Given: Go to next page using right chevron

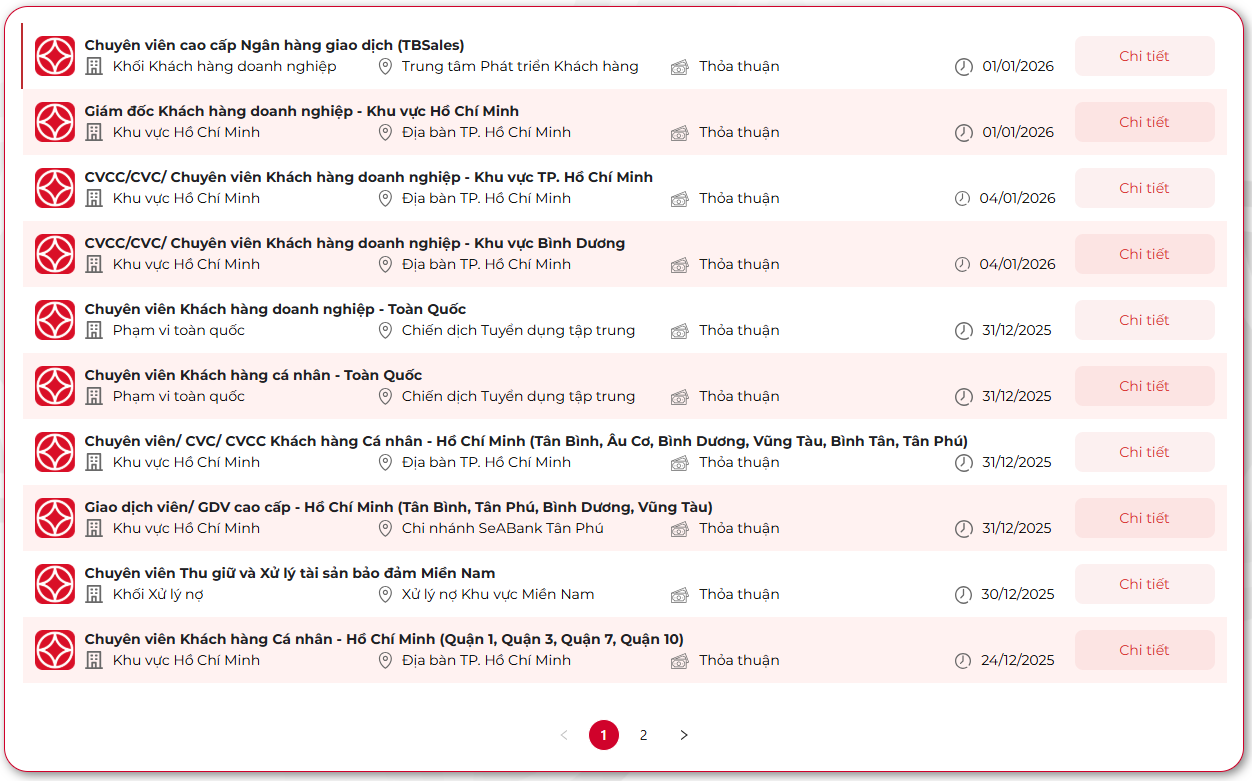Looking at the screenshot, I should (684, 735).
